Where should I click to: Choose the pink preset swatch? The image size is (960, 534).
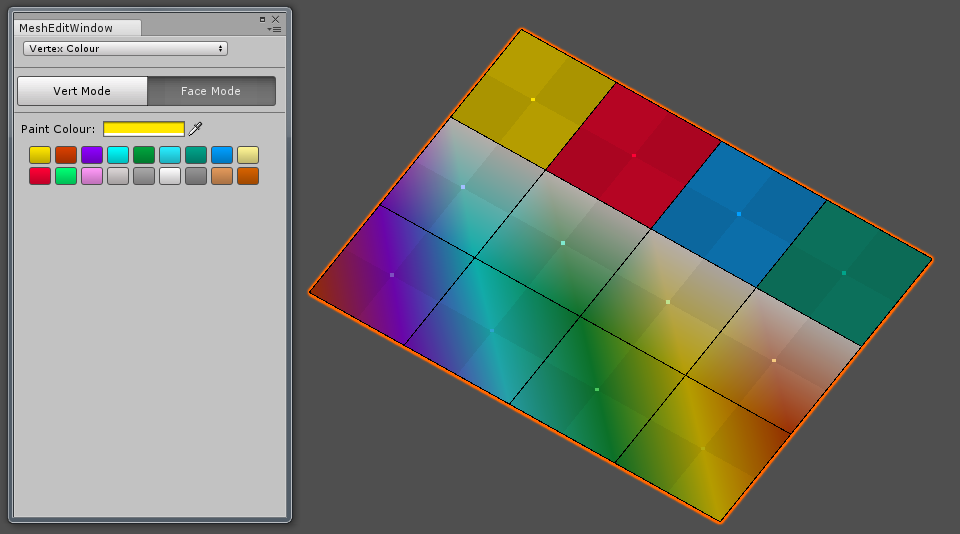point(92,176)
